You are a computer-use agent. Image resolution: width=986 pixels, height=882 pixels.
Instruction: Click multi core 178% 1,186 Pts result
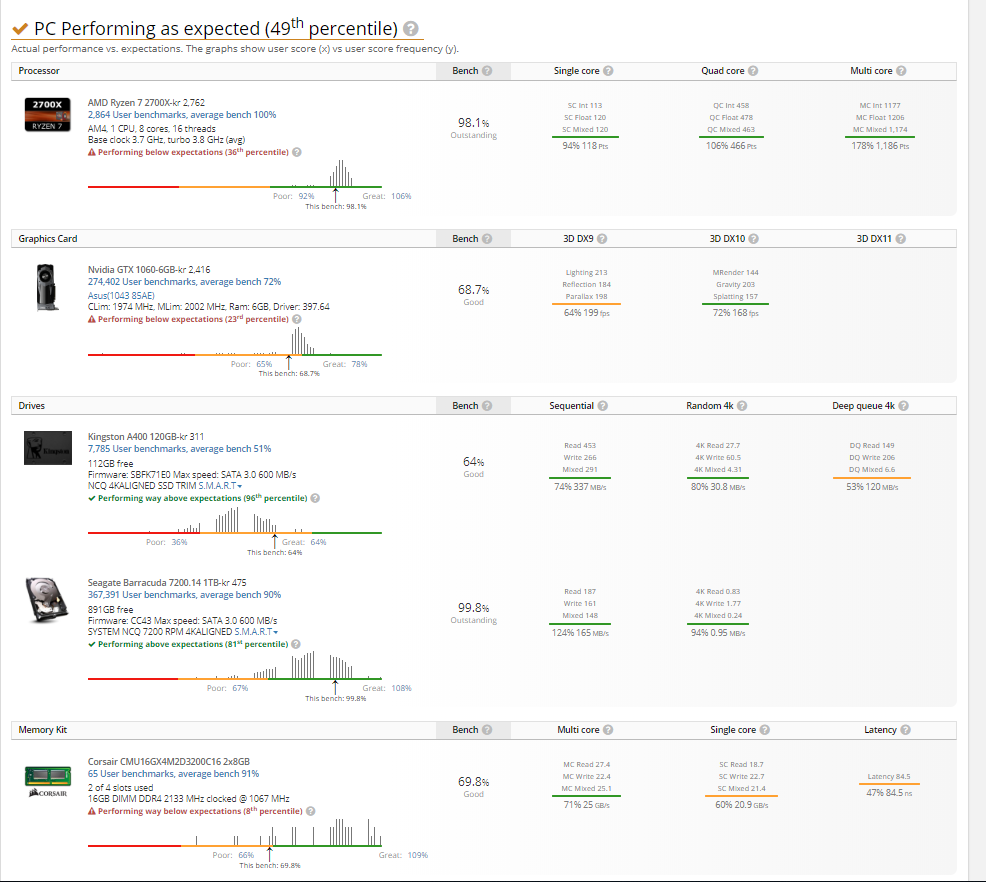click(x=880, y=146)
